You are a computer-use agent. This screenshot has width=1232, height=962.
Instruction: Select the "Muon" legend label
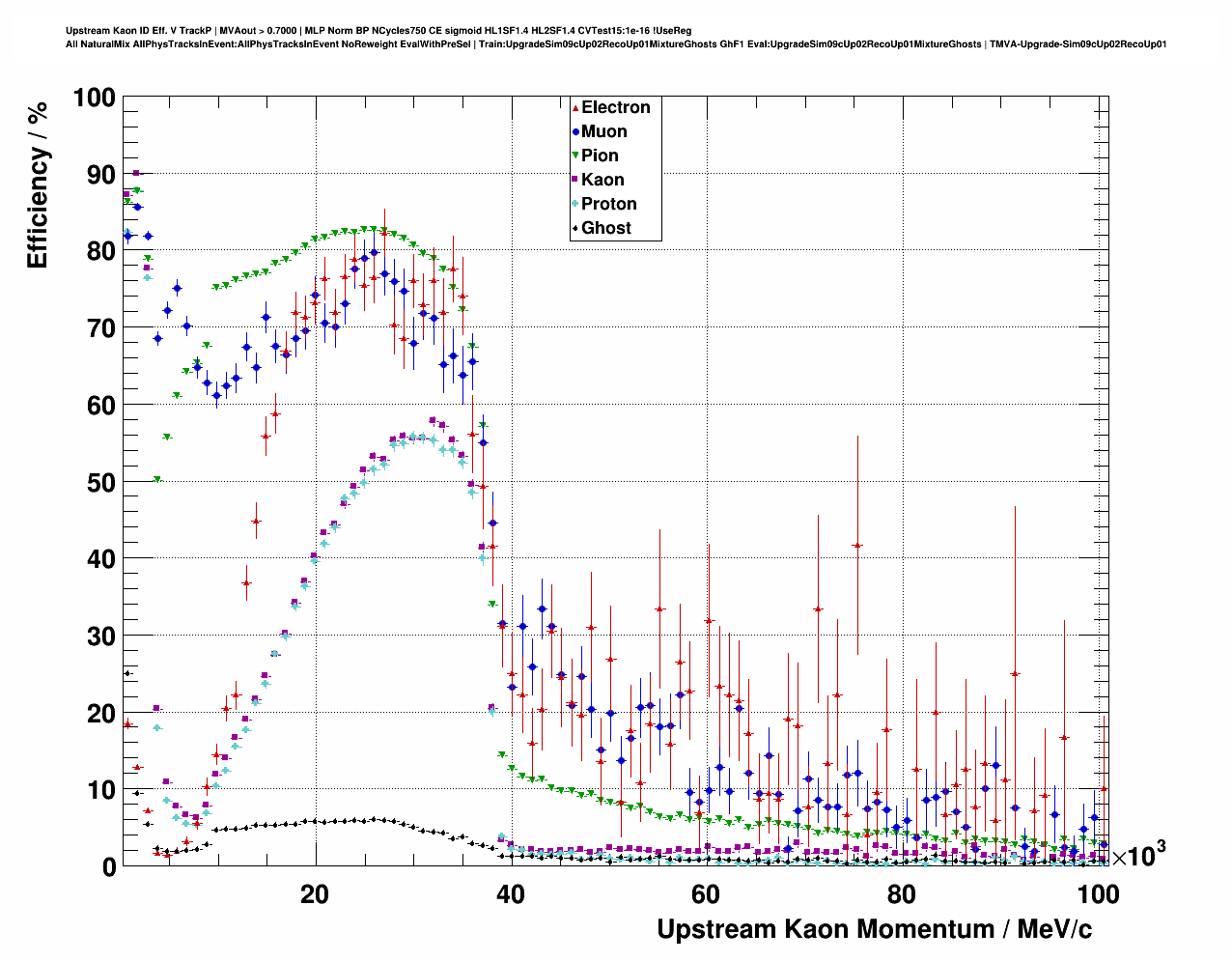(x=604, y=131)
